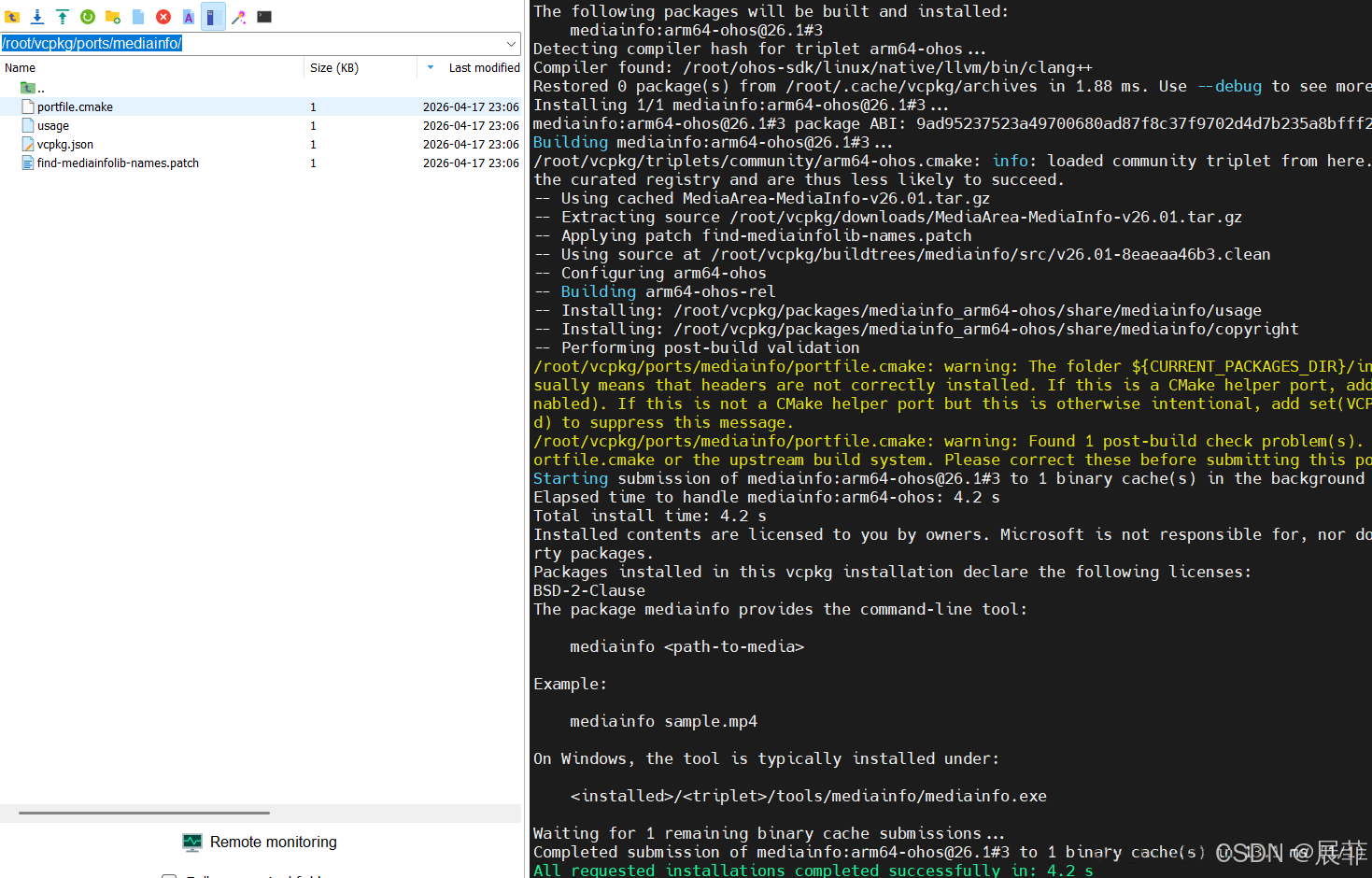This screenshot has width=1372, height=878.
Task: Delete the selected file with red X icon
Action: point(163,17)
